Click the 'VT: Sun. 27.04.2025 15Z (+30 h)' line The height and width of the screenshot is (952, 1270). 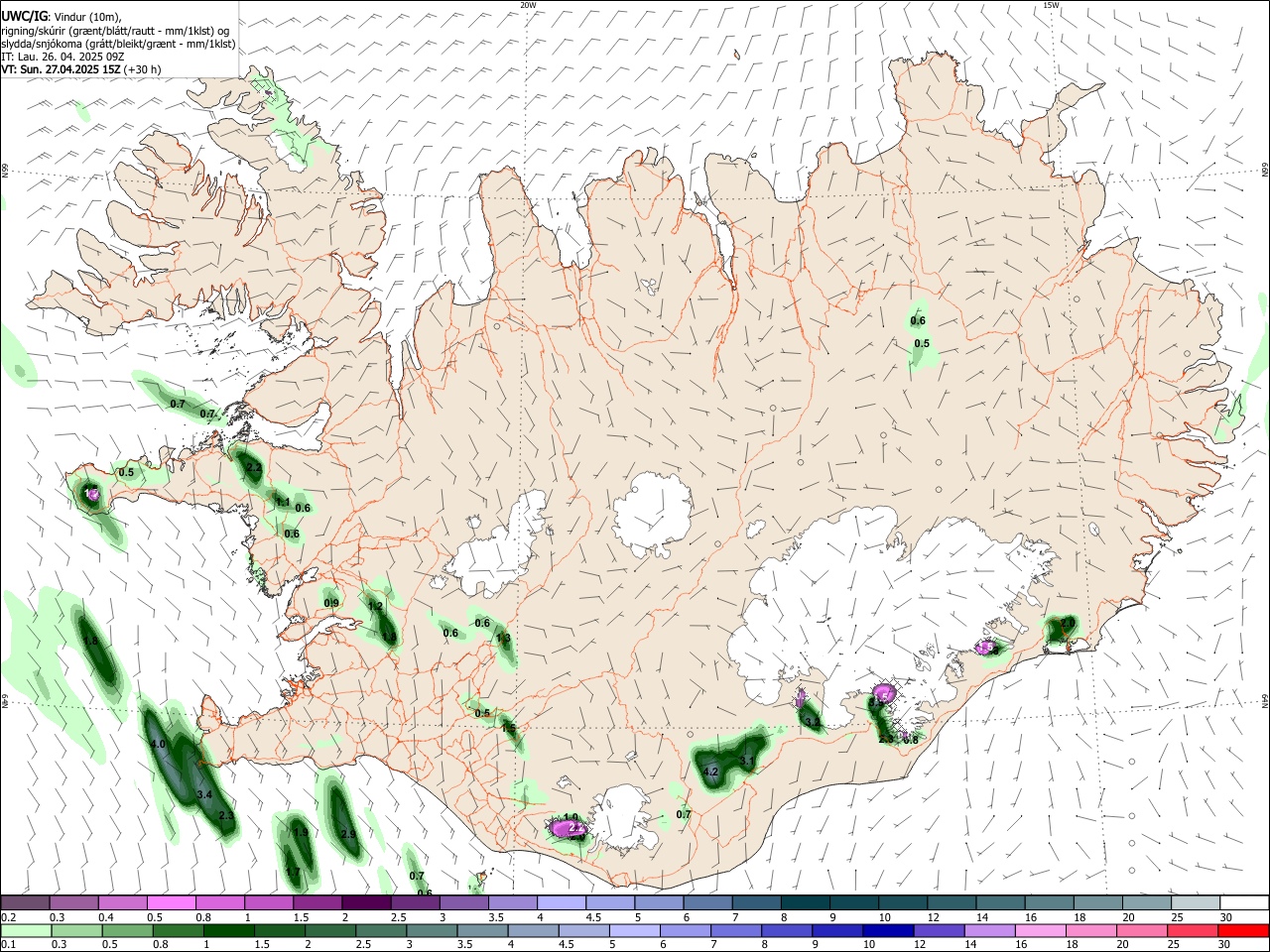81,69
